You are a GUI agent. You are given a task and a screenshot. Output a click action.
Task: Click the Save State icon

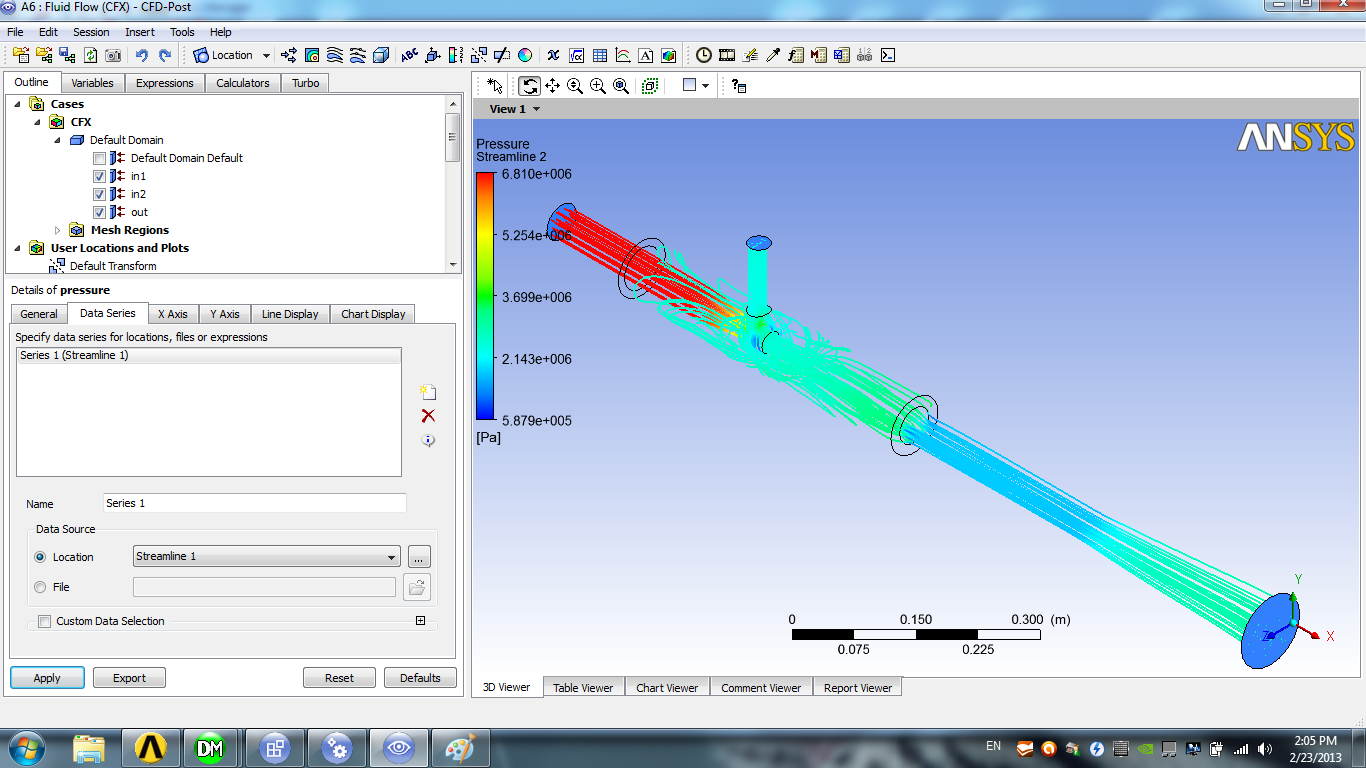(67, 55)
